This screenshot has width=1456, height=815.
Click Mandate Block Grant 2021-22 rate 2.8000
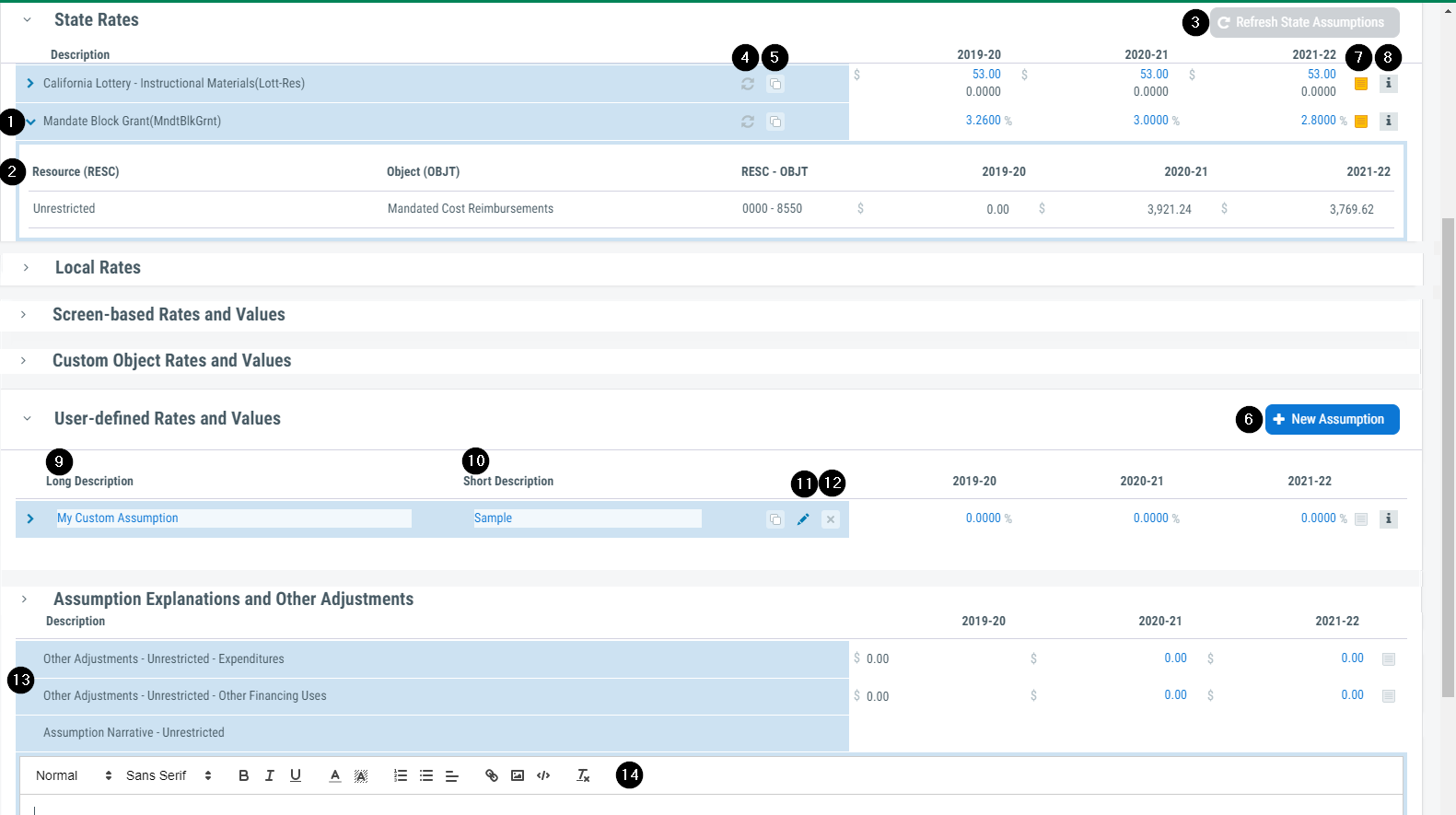pyautogui.click(x=1318, y=121)
